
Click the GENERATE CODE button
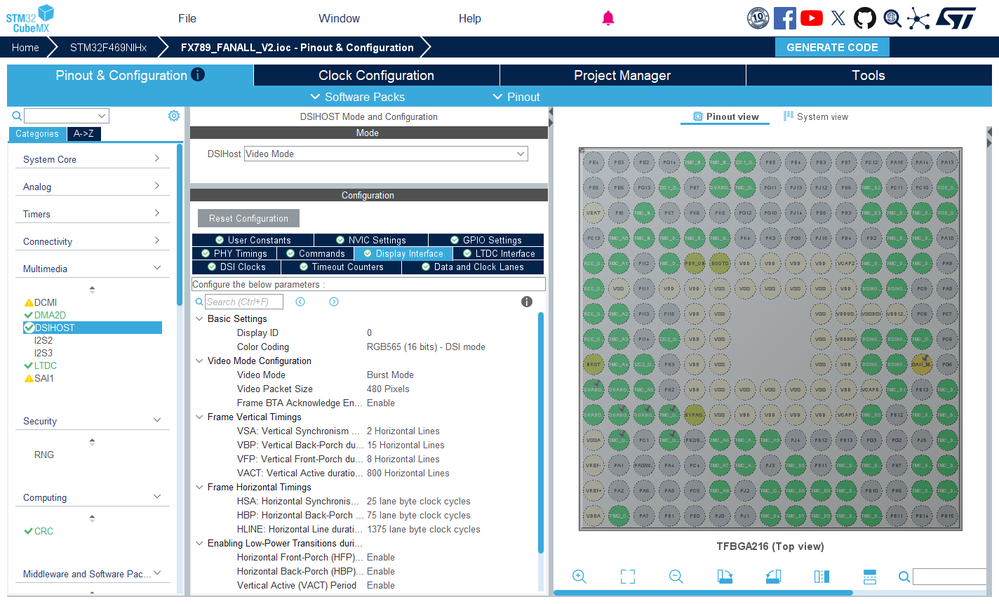832,47
